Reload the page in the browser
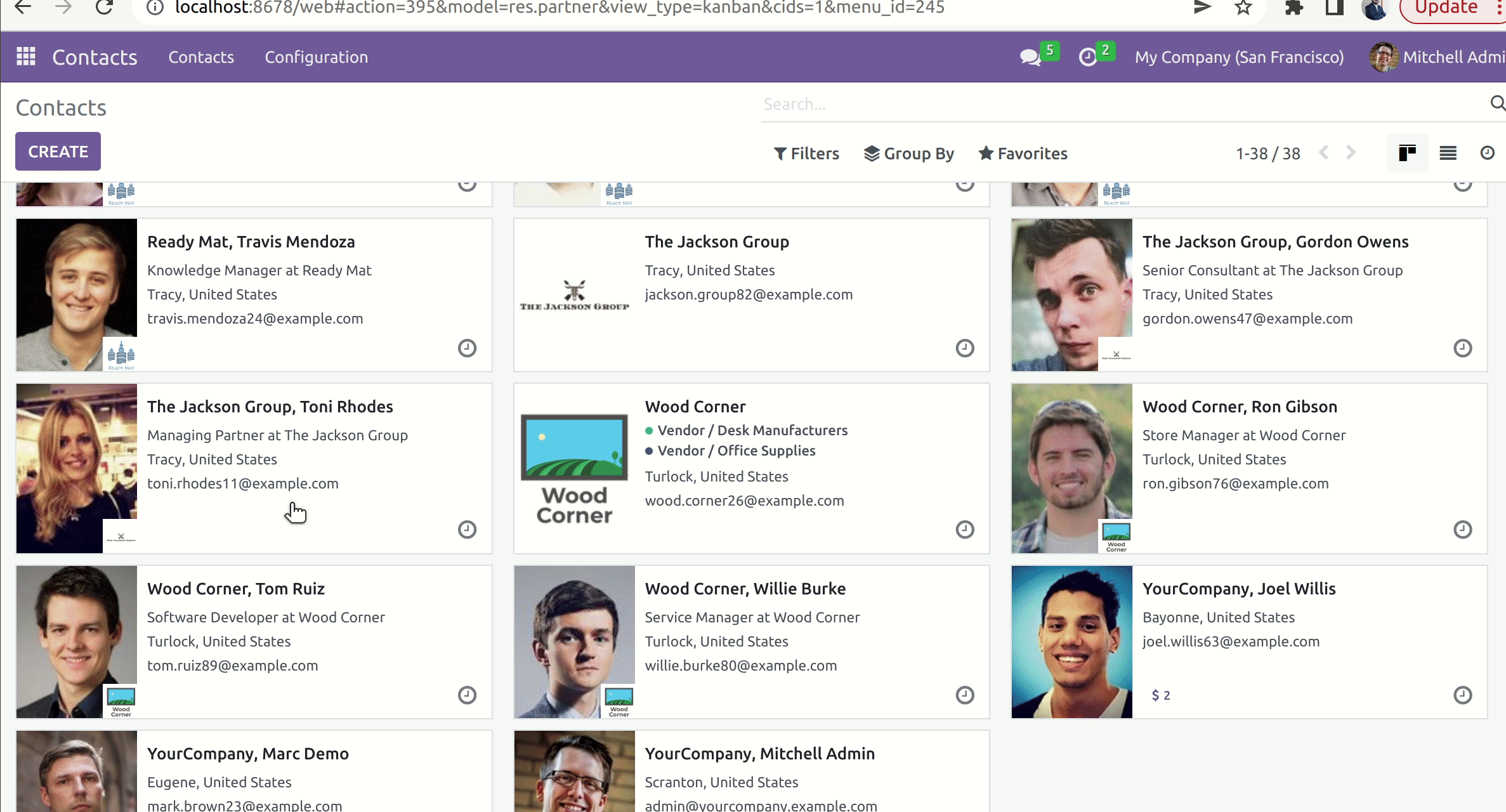The width and height of the screenshot is (1506, 812). point(104,8)
